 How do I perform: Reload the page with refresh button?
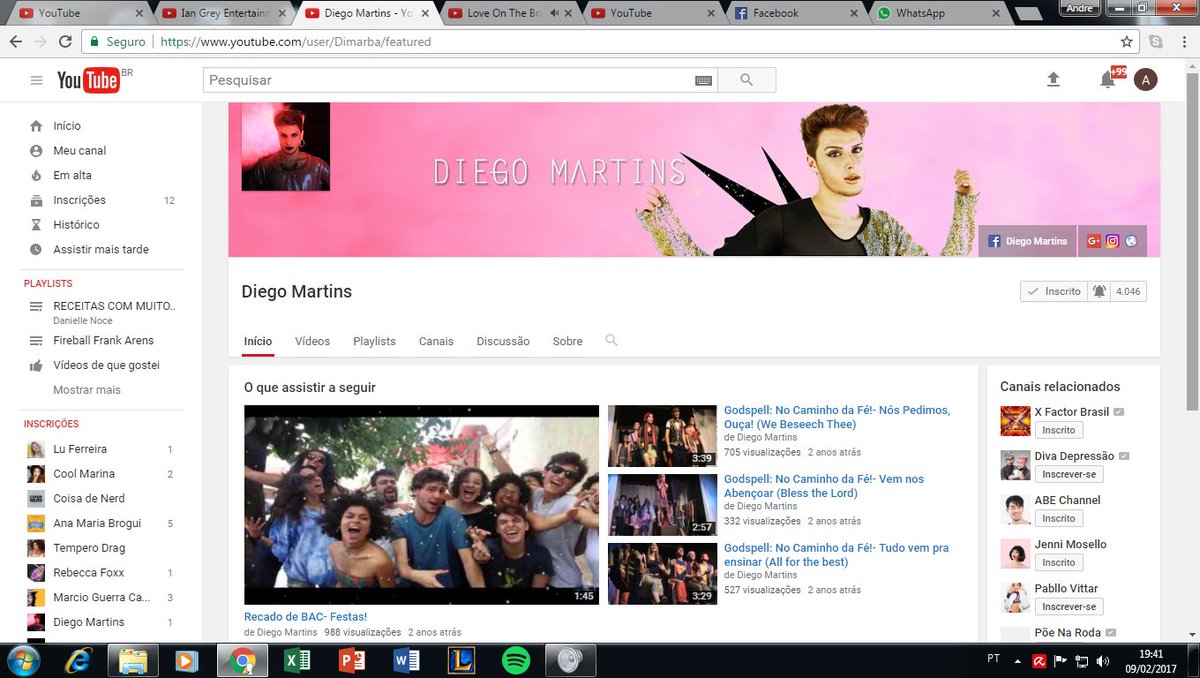point(65,42)
